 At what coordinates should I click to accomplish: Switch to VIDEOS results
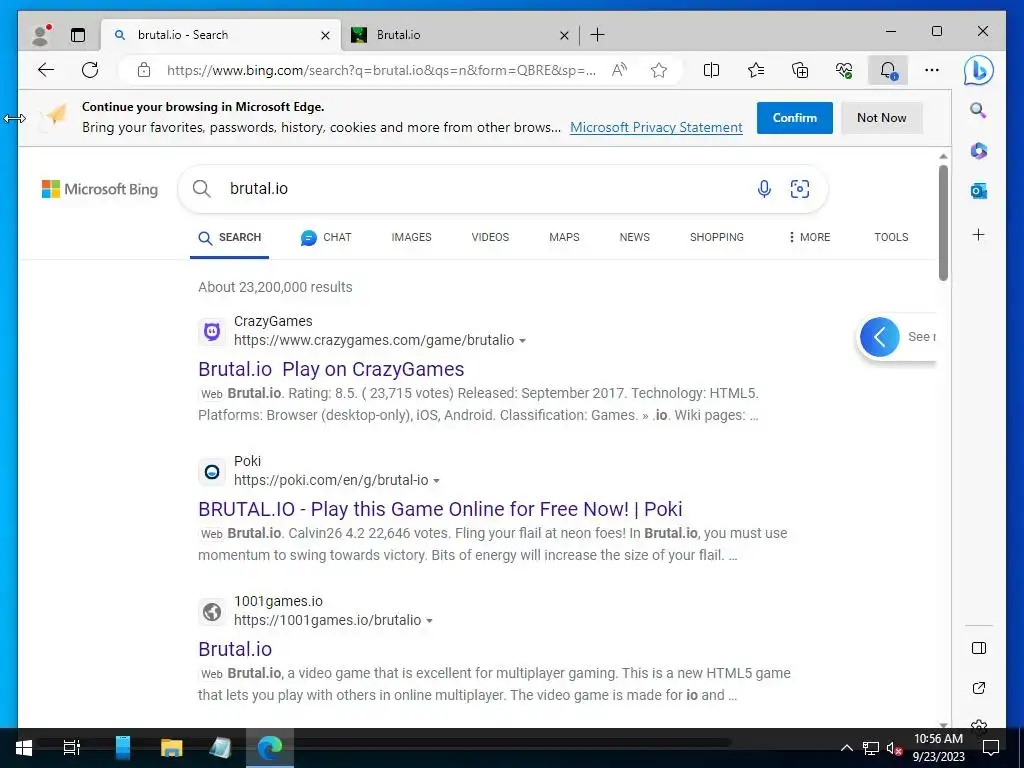[490, 237]
